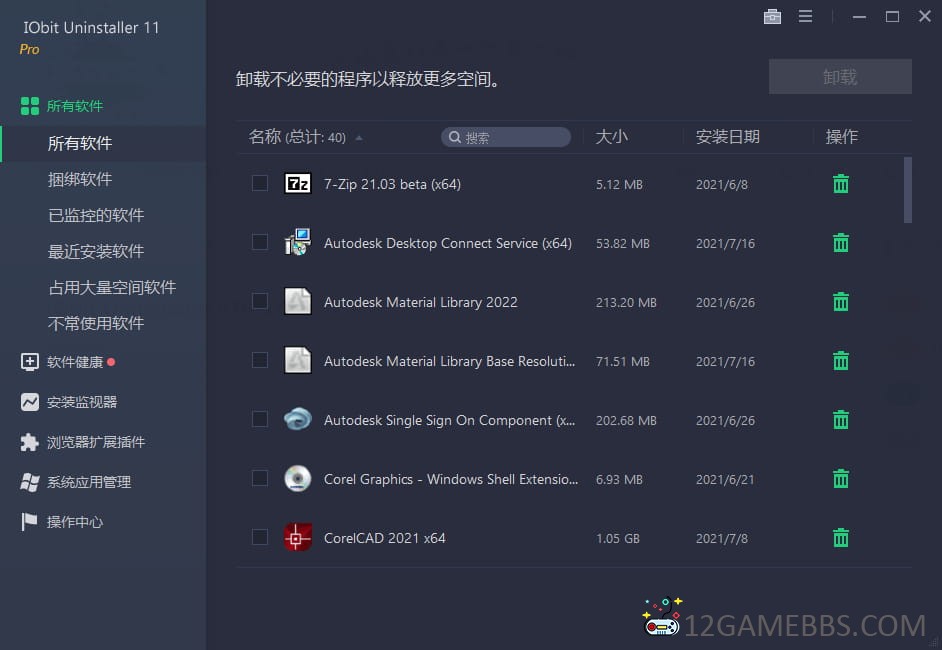Open the 软件健康 section

point(75,362)
